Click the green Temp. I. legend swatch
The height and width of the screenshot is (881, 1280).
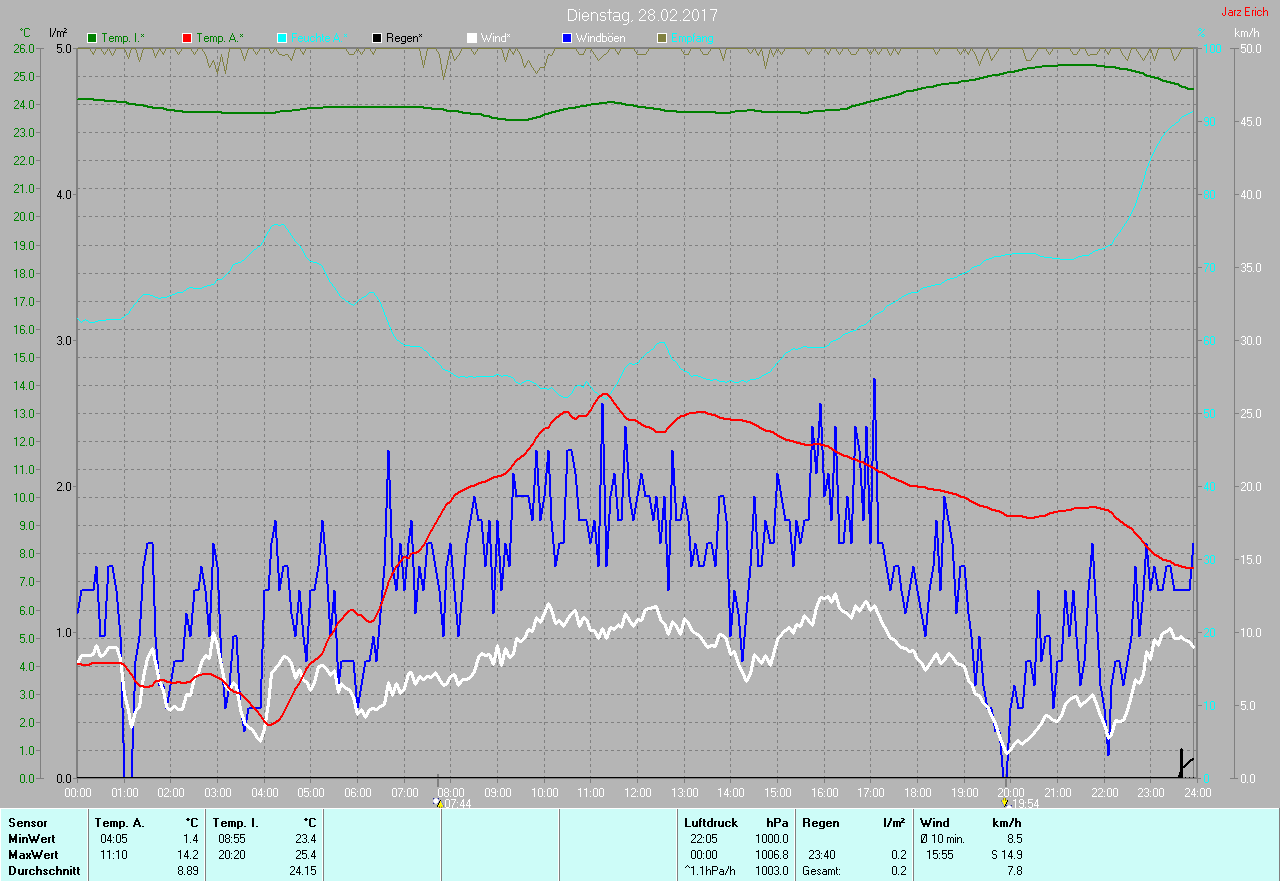[x=93, y=38]
